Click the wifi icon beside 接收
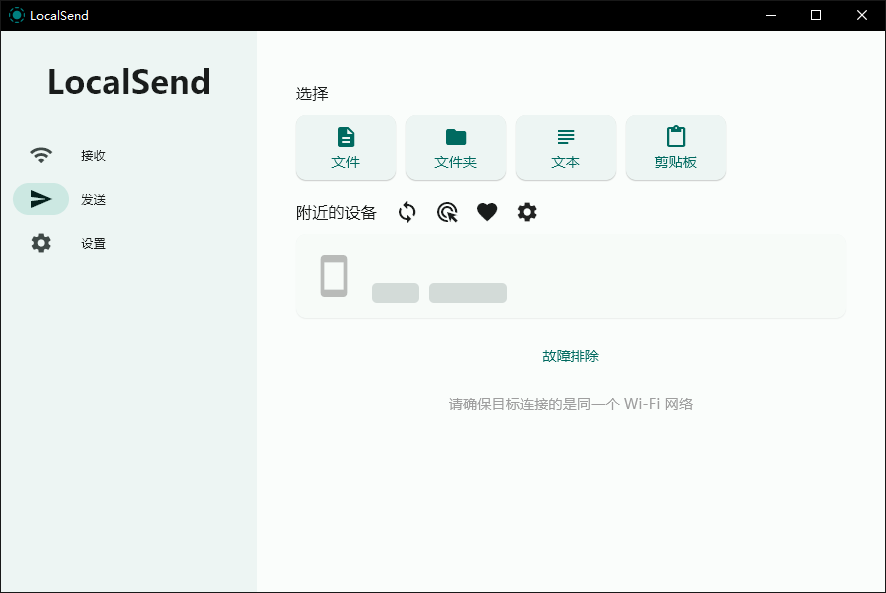The width and height of the screenshot is (886, 593). (41, 155)
